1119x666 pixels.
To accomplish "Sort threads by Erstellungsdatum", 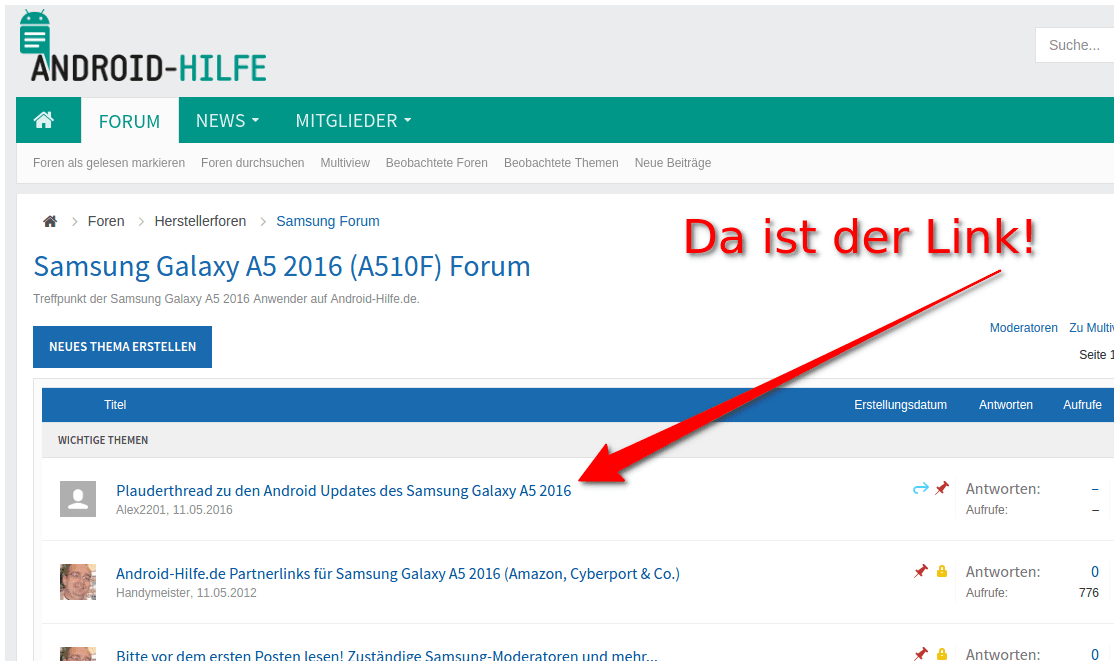I will pos(900,405).
